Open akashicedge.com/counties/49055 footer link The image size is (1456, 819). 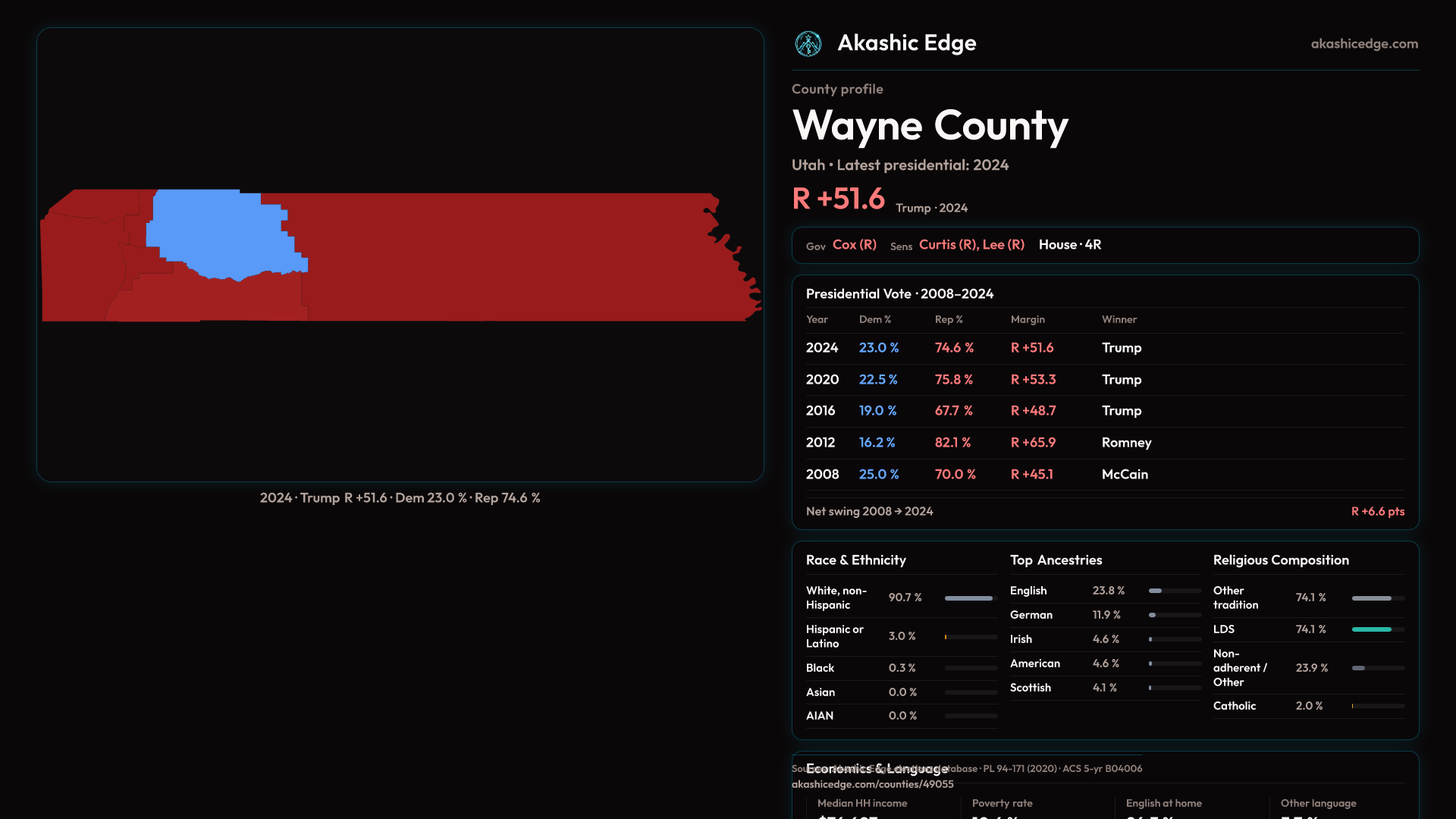(872, 785)
